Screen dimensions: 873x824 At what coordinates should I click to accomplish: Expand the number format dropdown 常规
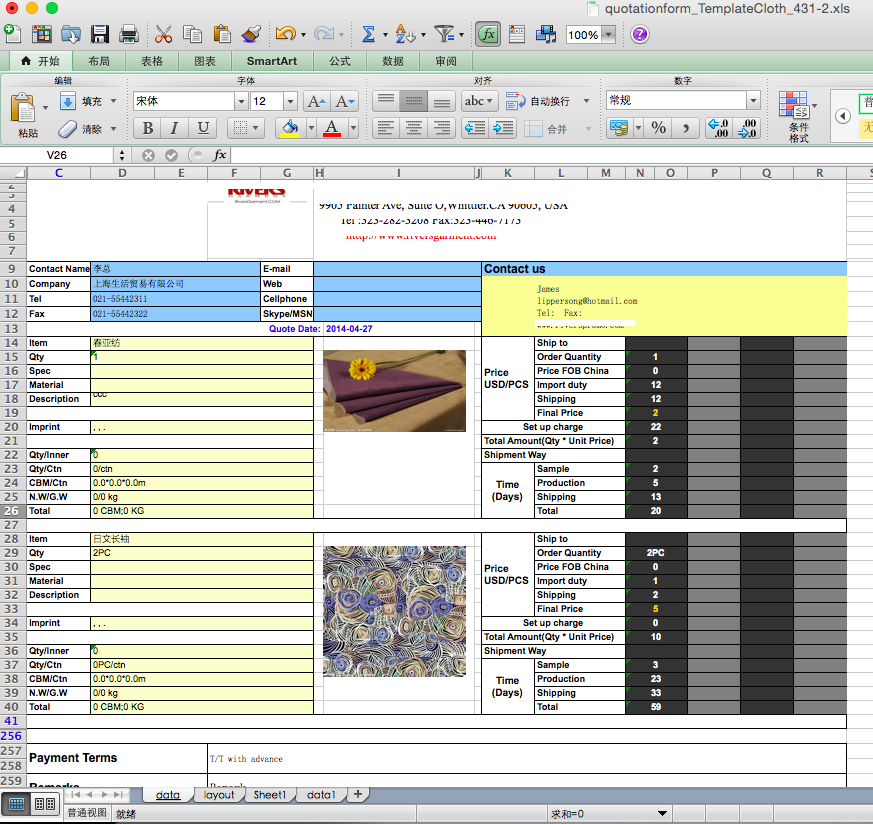coord(753,100)
